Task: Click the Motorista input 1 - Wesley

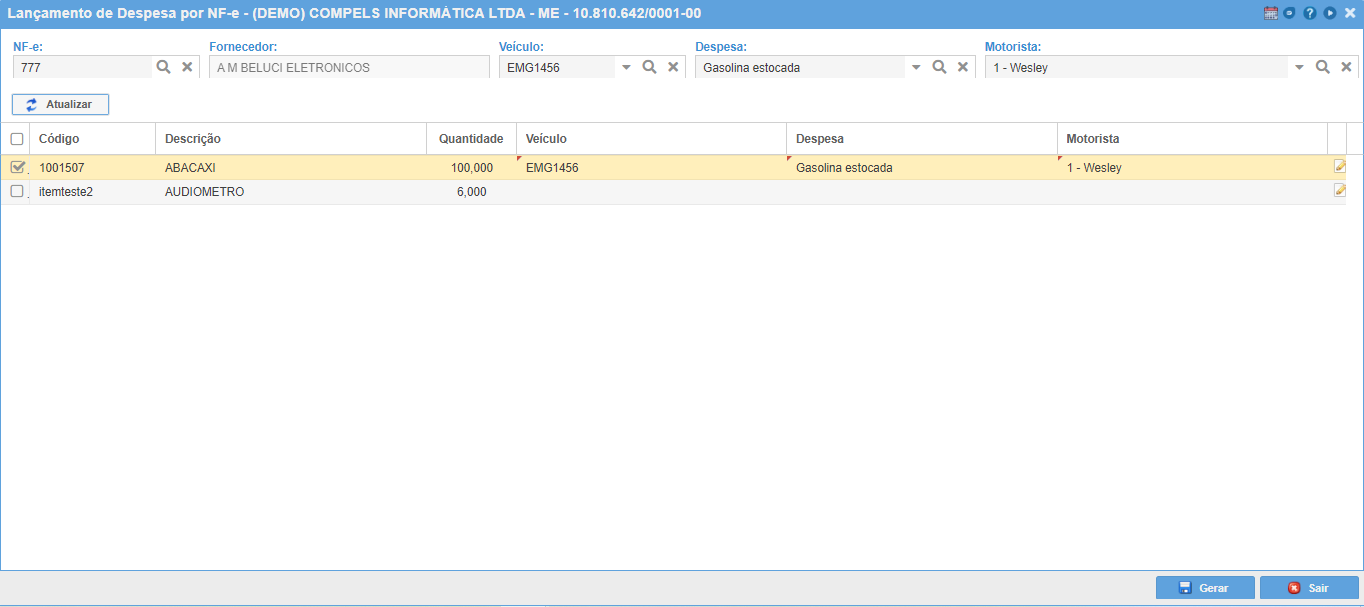Action: click(1137, 67)
